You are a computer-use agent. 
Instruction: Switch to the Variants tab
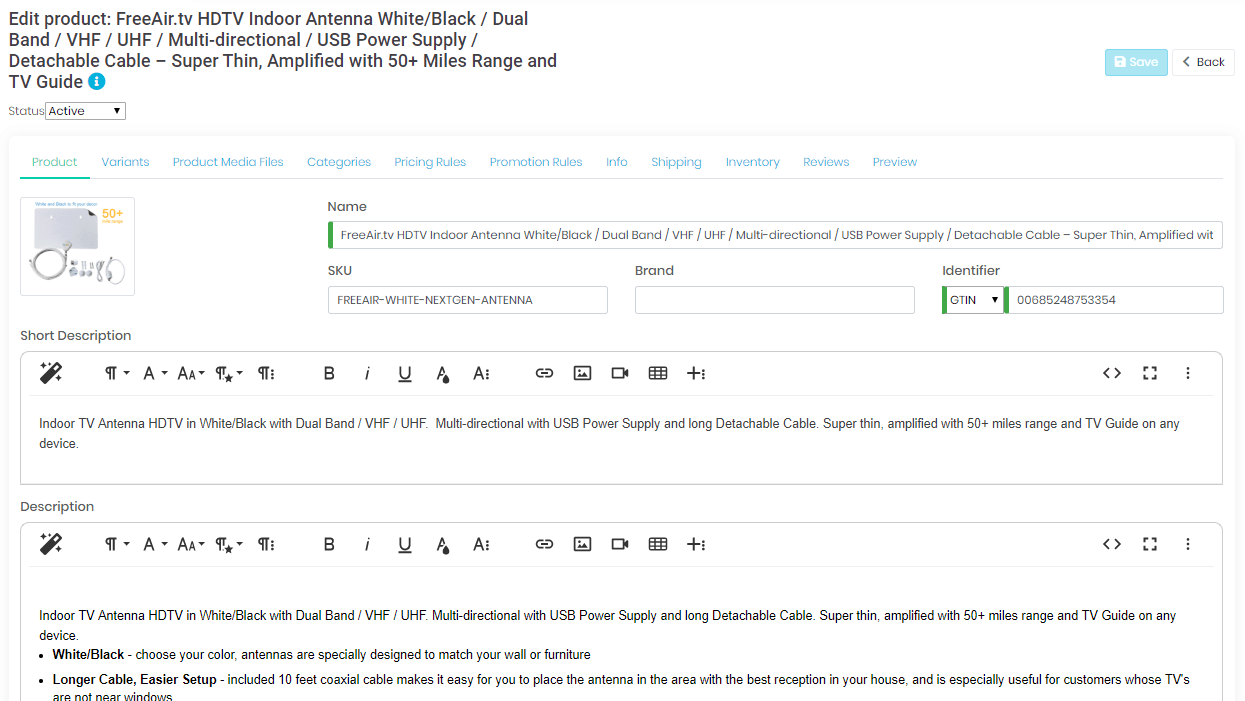(x=125, y=162)
